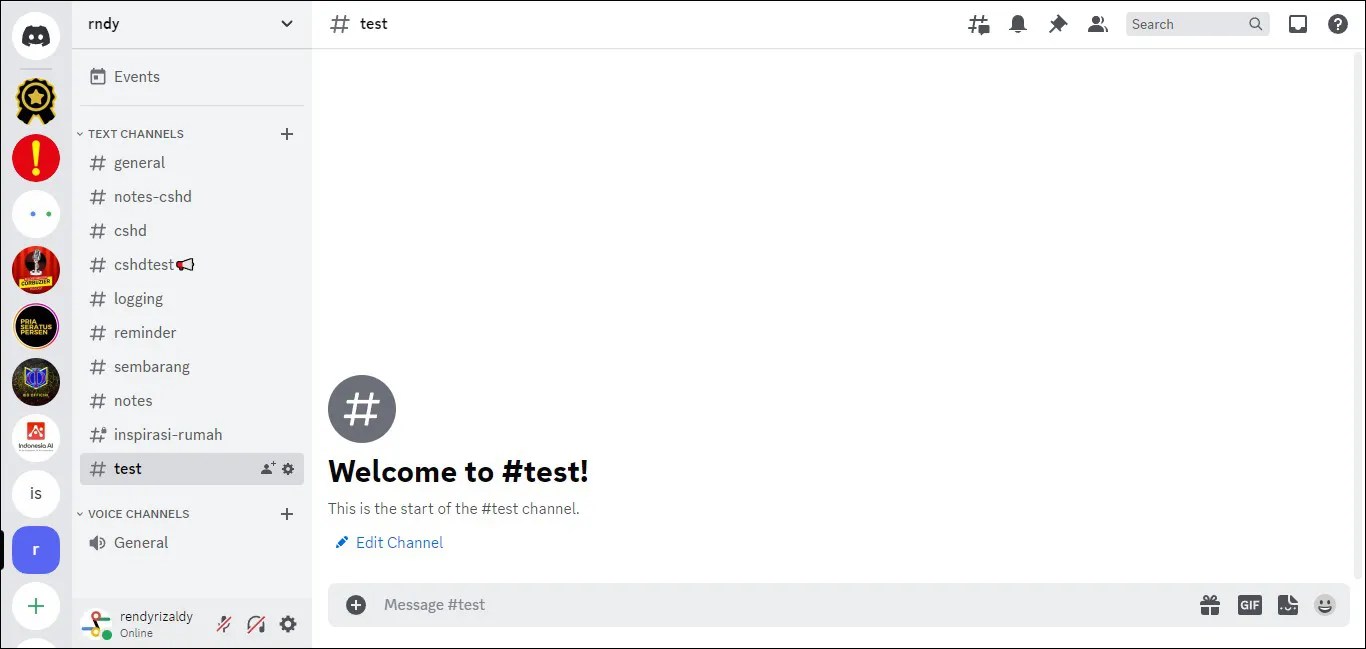Mute your microphone
The image size is (1366, 649).
point(223,623)
